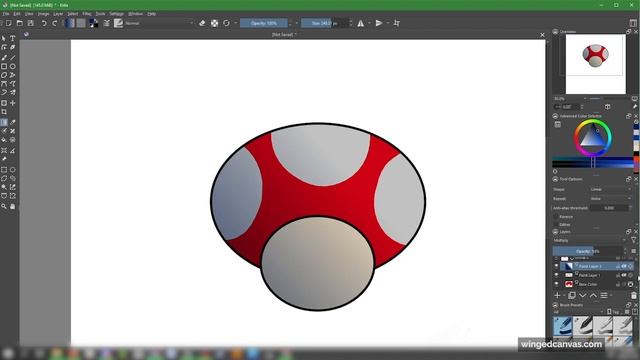The width and height of the screenshot is (640, 360).
Task: Toggle eraser mode in toolbar
Action: 202,23
